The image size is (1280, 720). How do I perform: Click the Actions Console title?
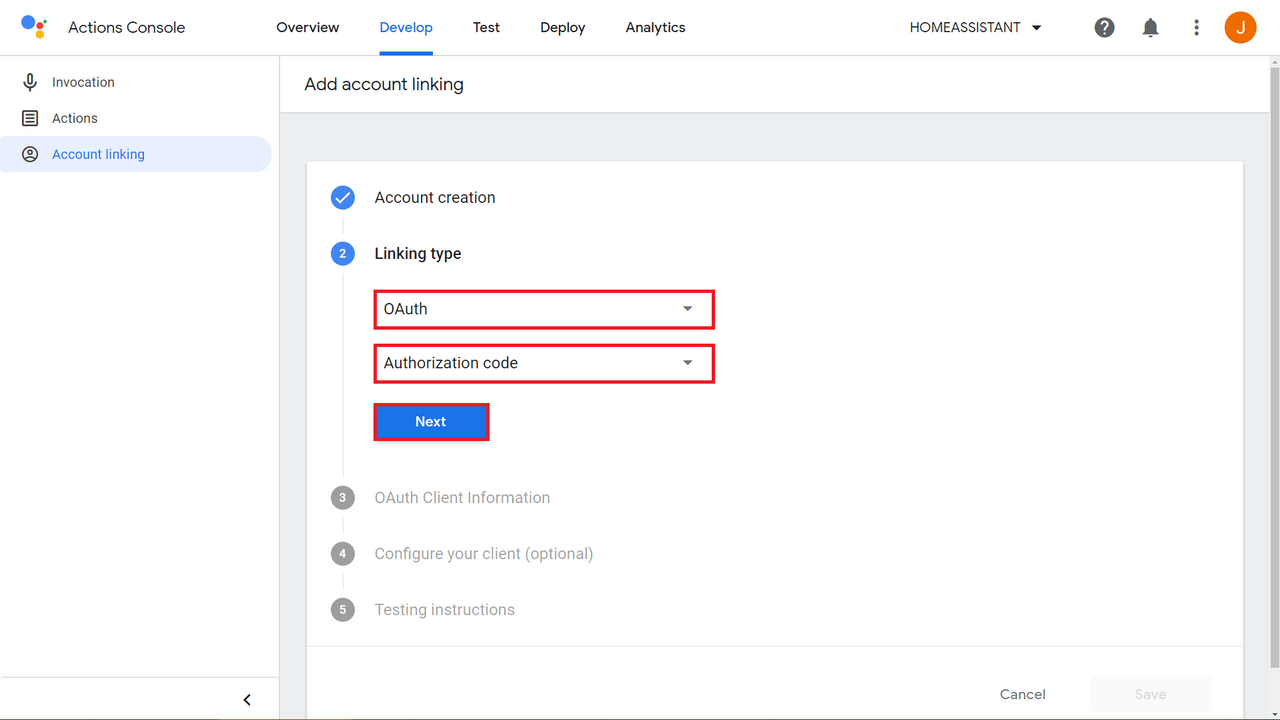pos(126,27)
